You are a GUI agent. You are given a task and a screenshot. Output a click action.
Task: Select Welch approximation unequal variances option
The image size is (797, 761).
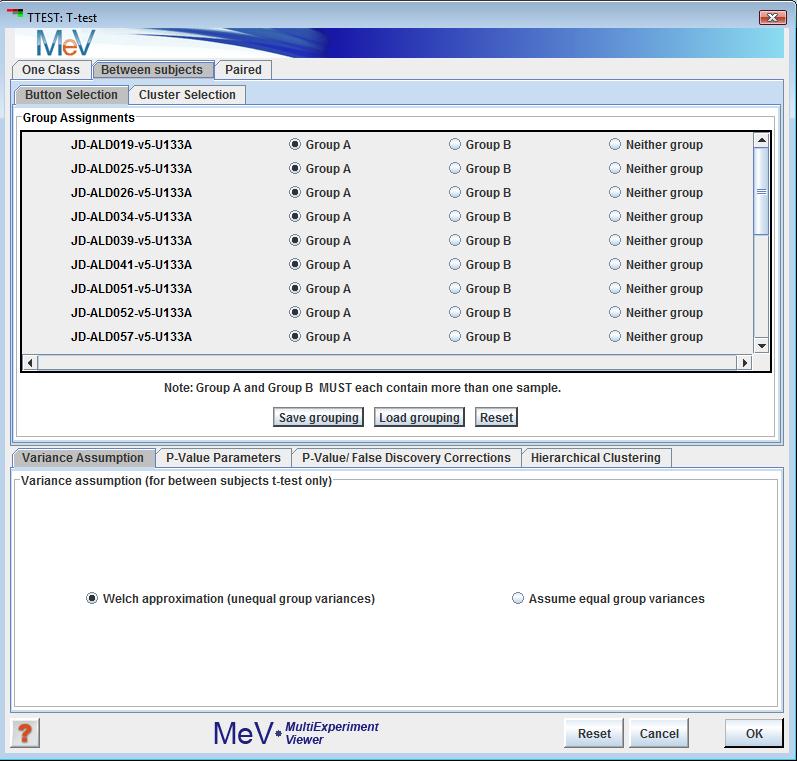(93, 599)
